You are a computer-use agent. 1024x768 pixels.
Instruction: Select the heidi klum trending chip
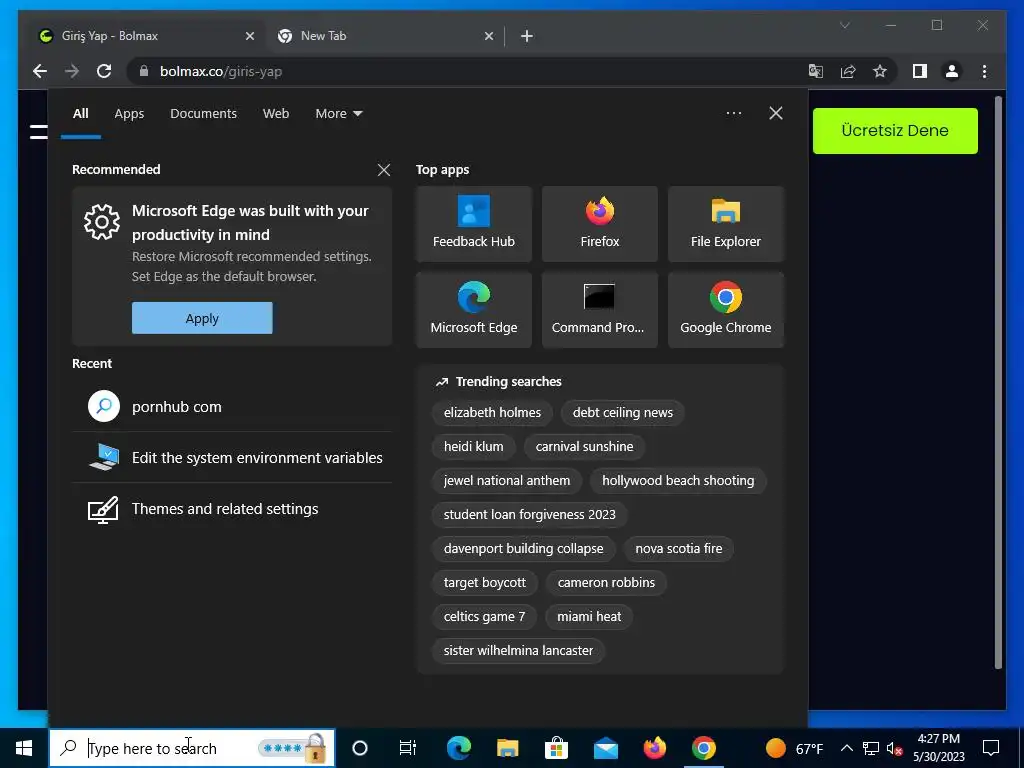pyautogui.click(x=473, y=447)
